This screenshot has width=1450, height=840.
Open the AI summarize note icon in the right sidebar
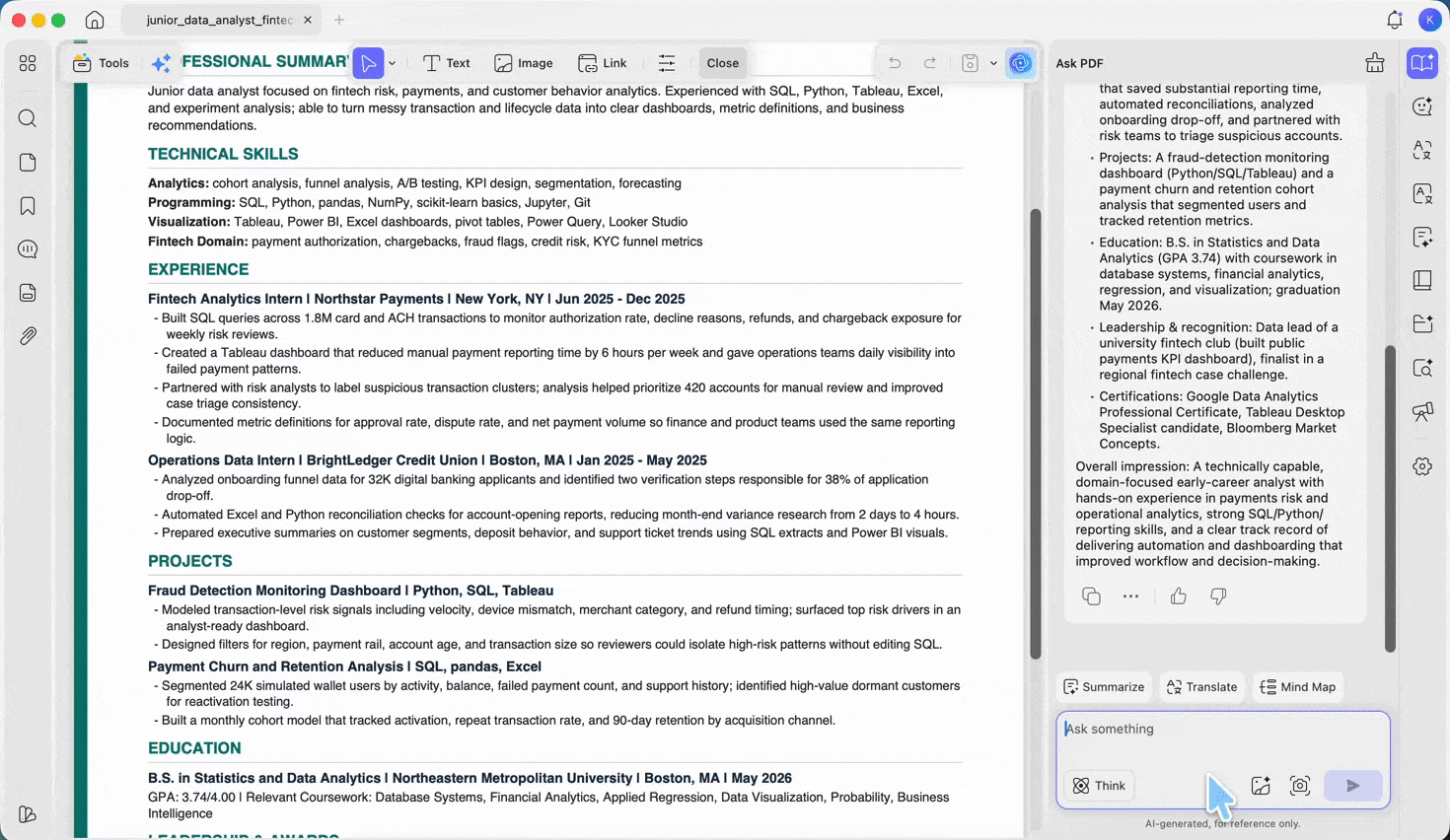pos(1422,237)
